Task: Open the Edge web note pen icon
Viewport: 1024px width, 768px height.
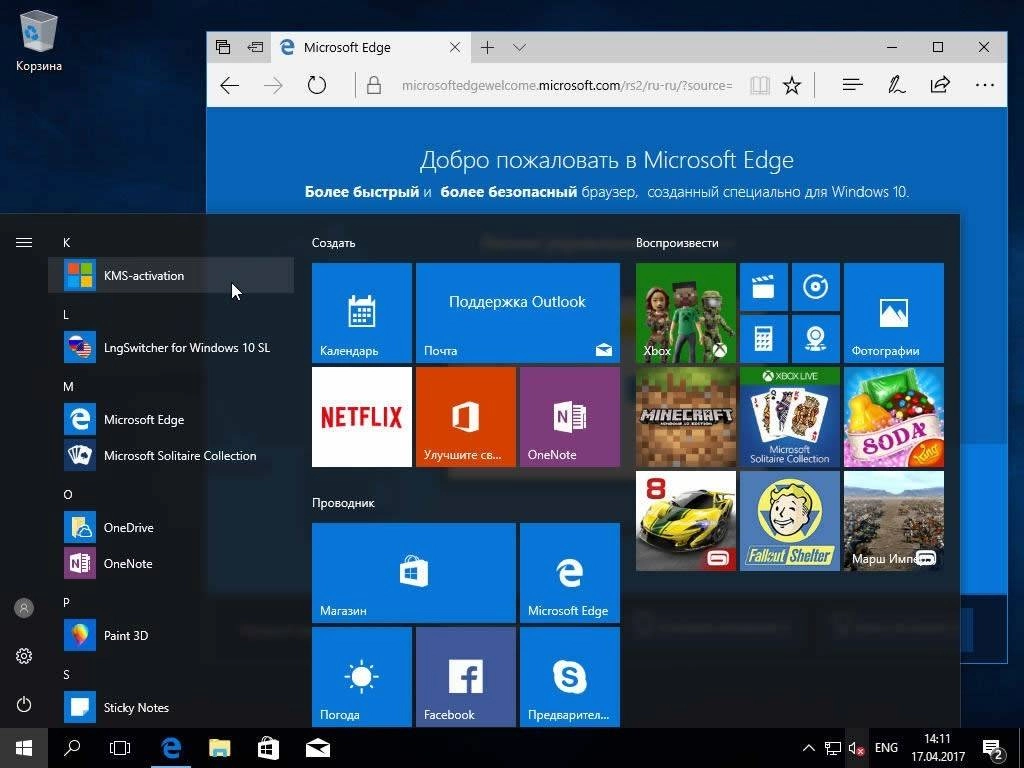Action: 896,85
